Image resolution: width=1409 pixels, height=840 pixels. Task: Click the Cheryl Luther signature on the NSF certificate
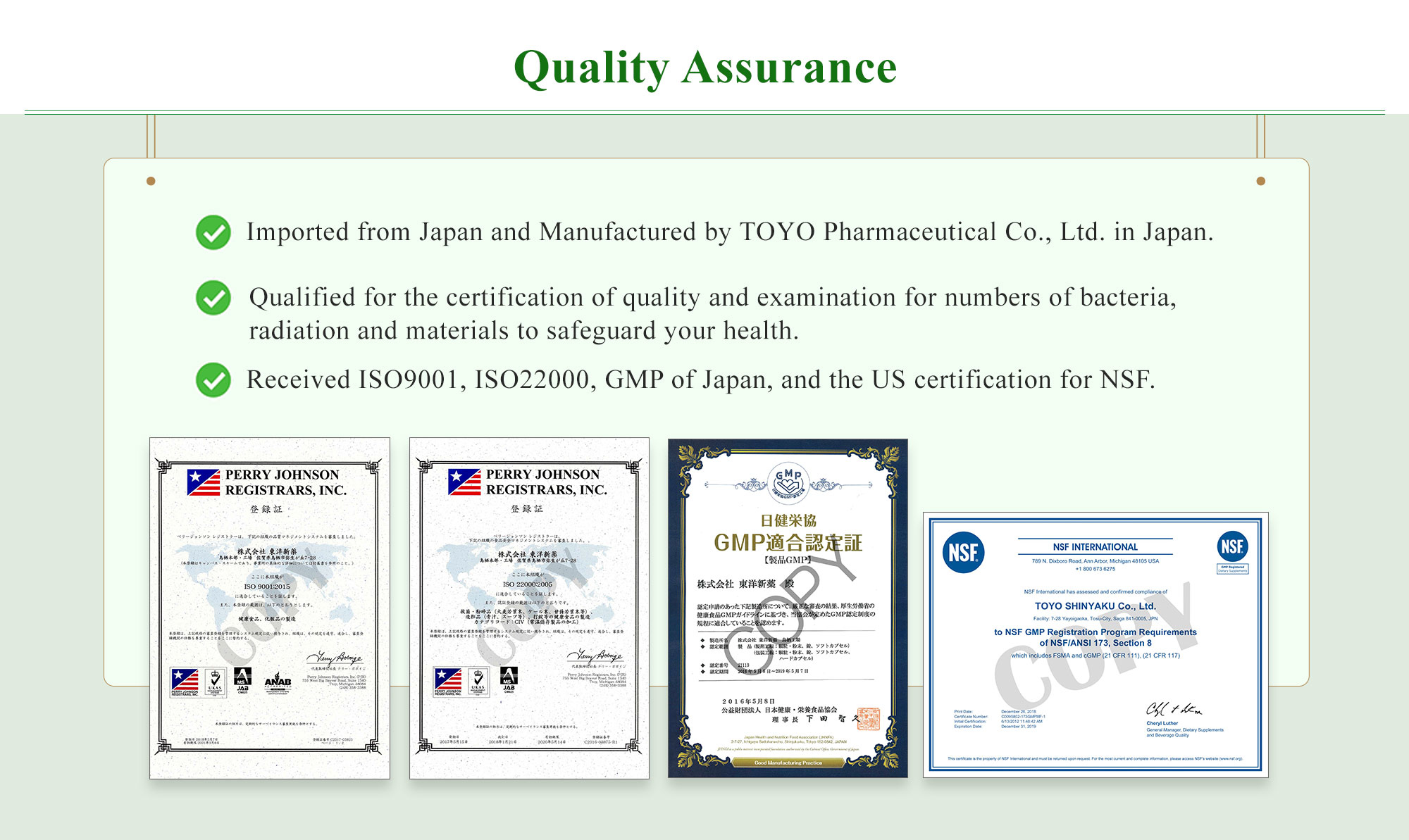click(x=1173, y=709)
